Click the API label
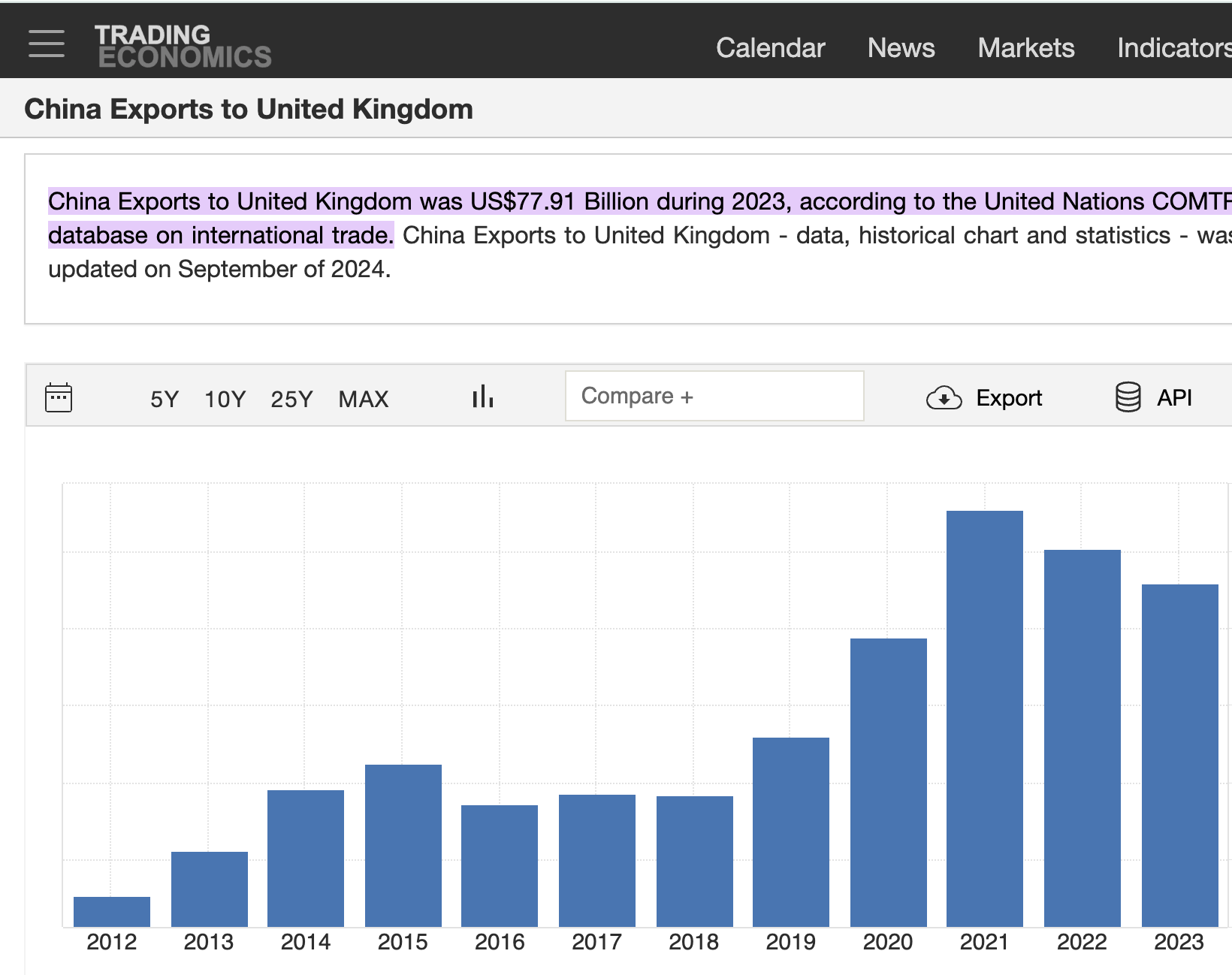The image size is (1232, 975). coord(1174,397)
